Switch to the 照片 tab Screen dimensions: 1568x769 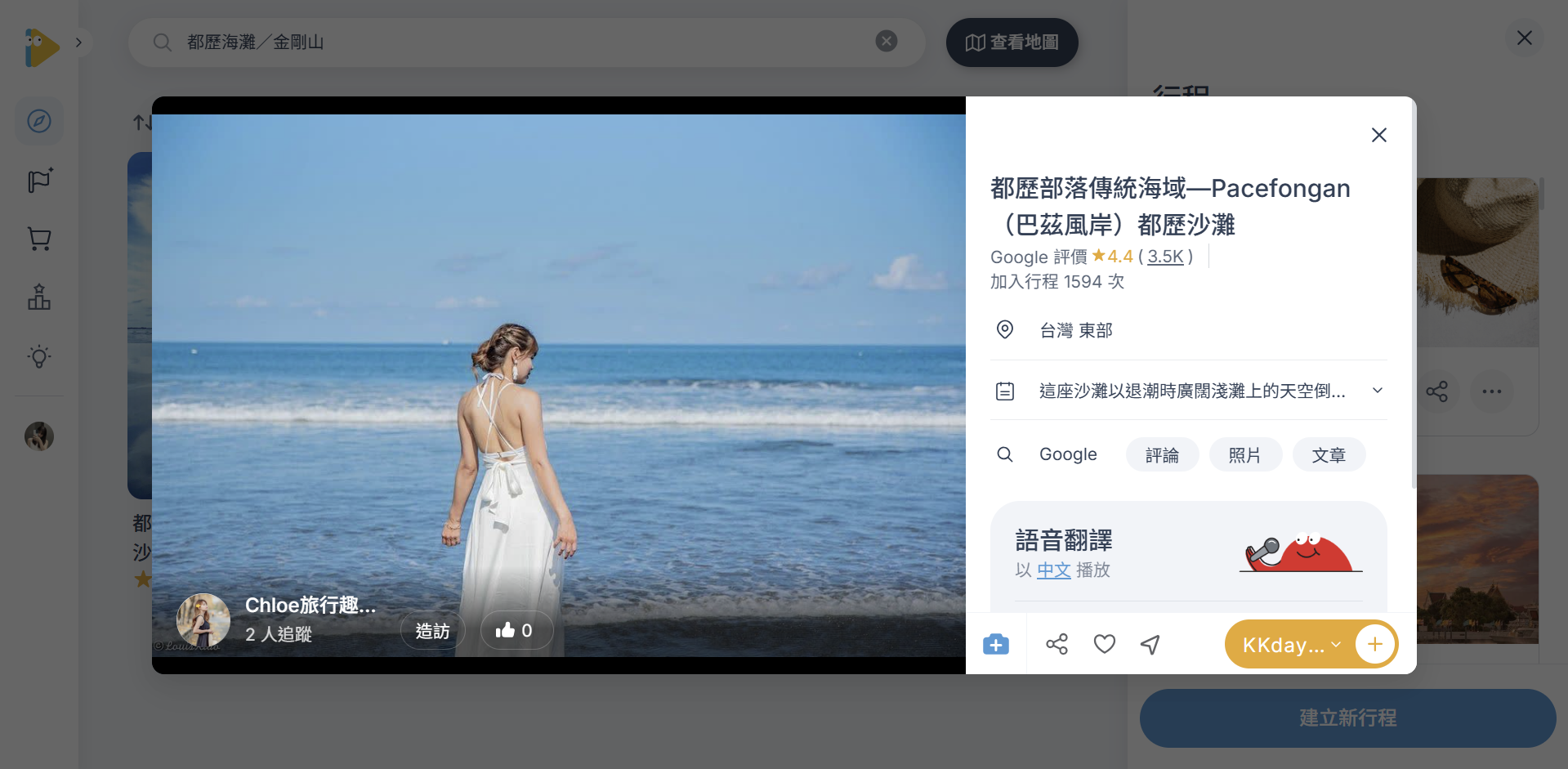click(x=1245, y=454)
